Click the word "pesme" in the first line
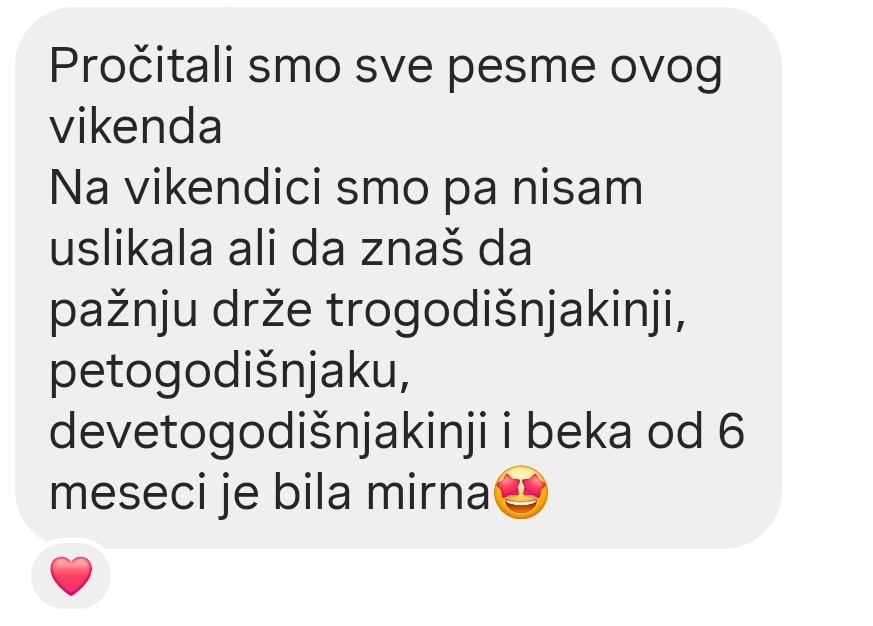Viewport: 873px width, 626px height. coord(522,70)
